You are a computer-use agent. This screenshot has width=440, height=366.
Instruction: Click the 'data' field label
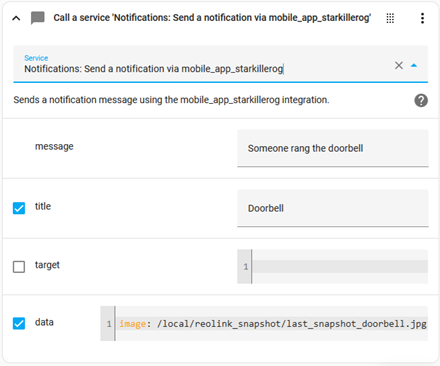(44, 322)
